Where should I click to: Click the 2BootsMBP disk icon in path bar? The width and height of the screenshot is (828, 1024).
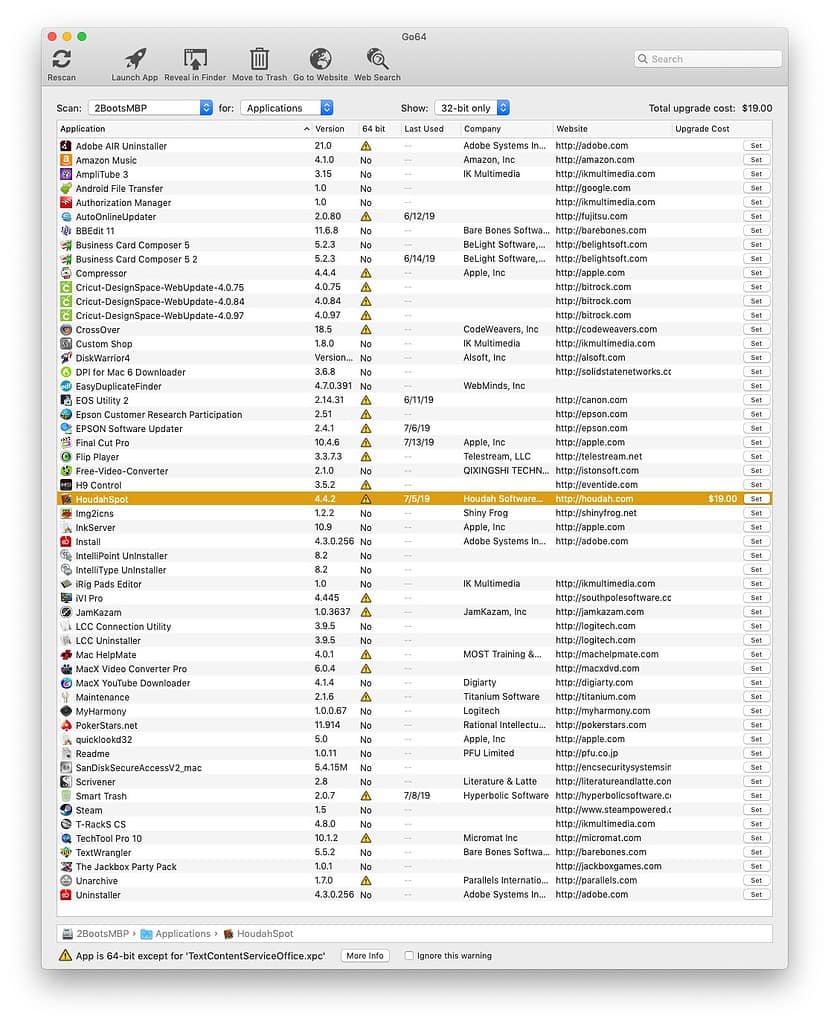point(67,934)
